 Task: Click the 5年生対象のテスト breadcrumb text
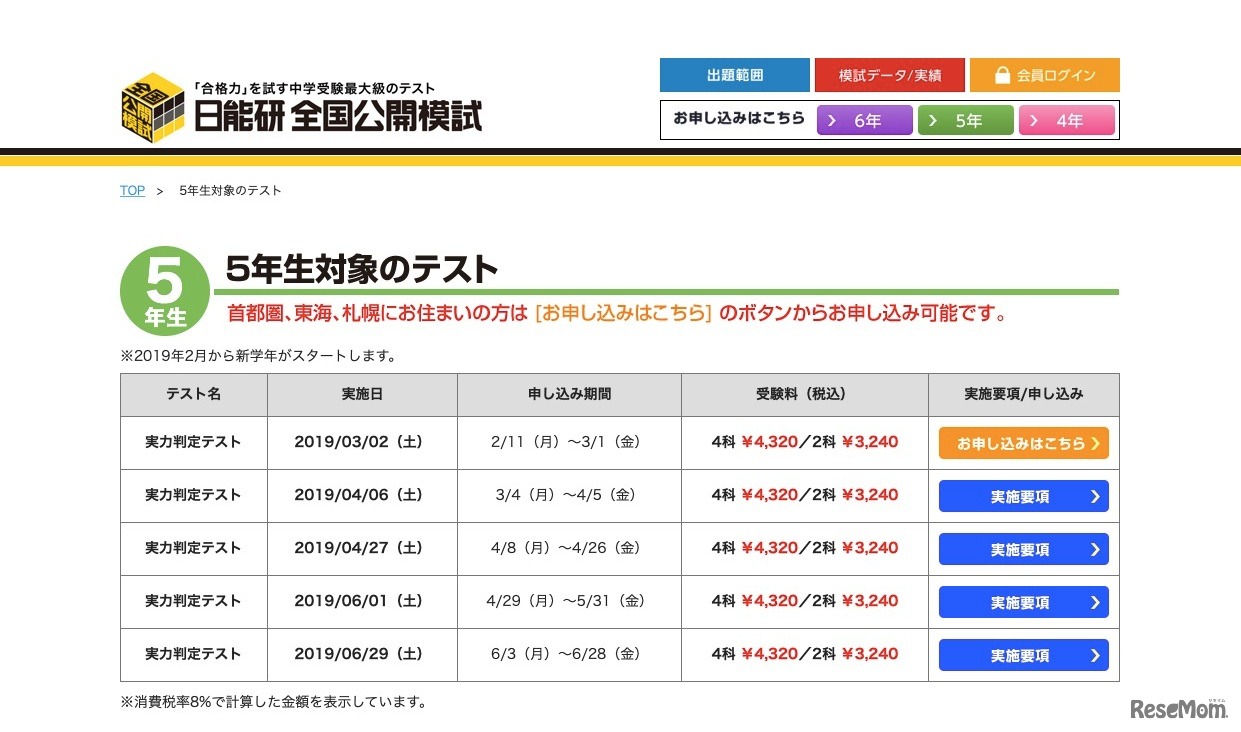228,190
